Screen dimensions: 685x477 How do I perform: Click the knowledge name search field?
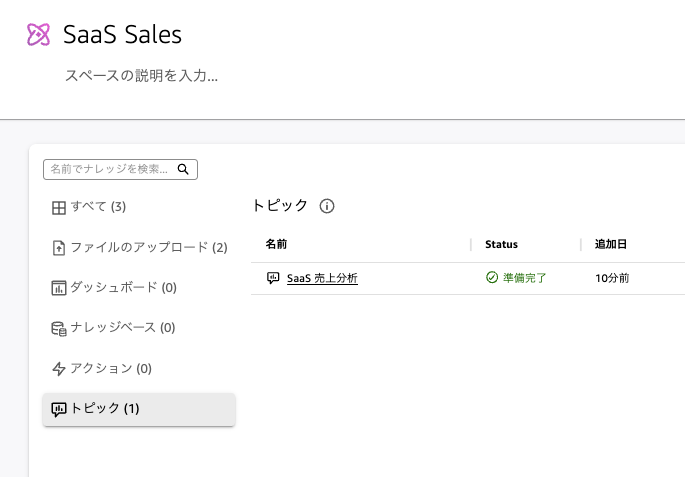(110, 170)
